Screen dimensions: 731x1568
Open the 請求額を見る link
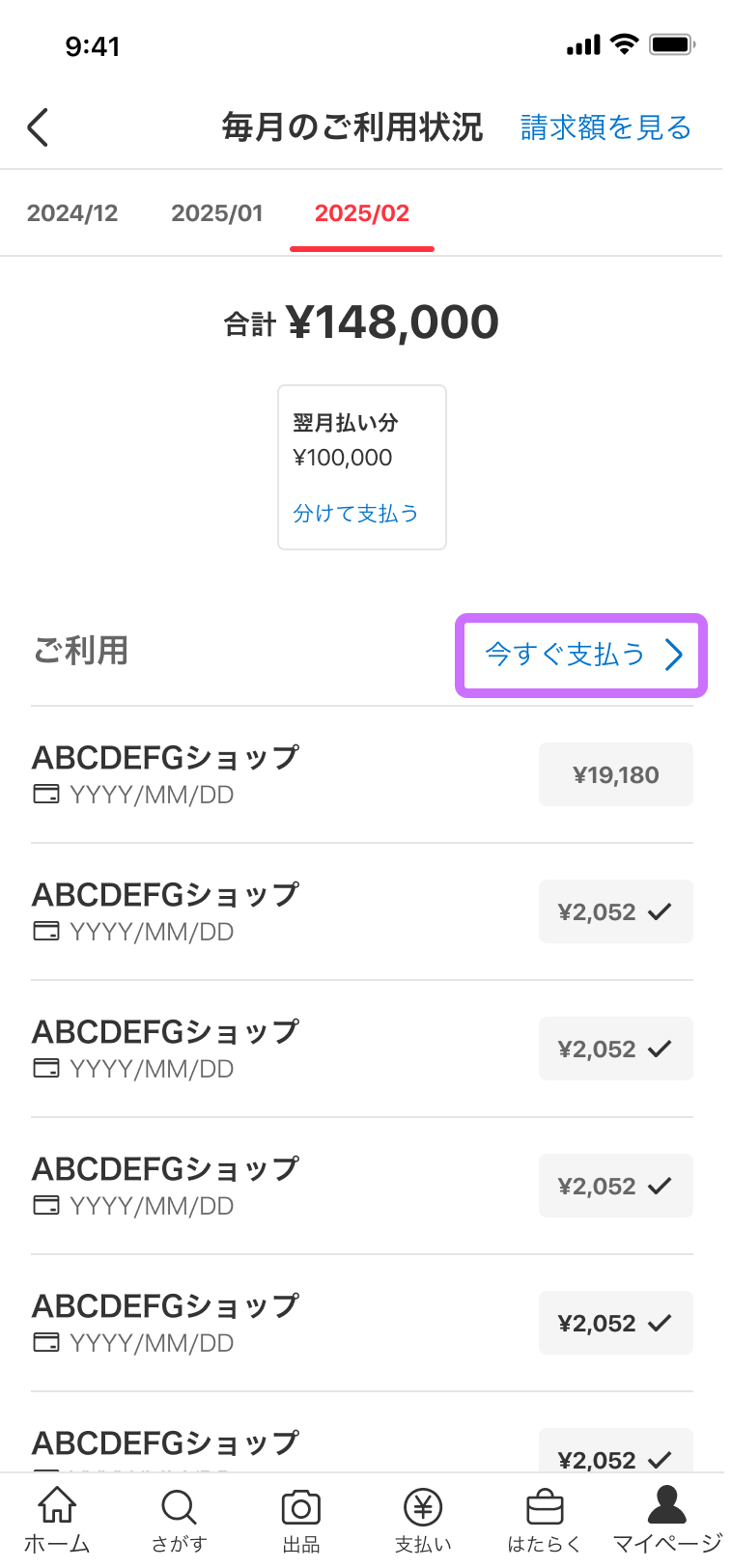pos(606,127)
